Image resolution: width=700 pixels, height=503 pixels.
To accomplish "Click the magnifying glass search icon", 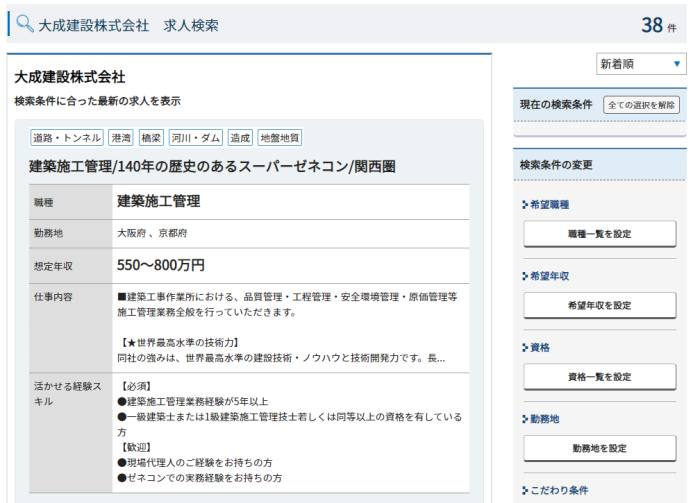I will 25,24.
